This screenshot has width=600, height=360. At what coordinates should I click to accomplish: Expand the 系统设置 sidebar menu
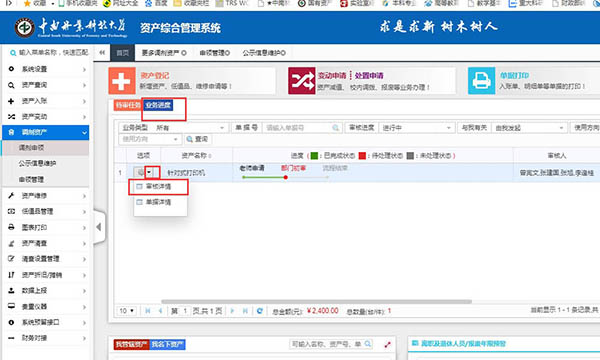pos(46,69)
